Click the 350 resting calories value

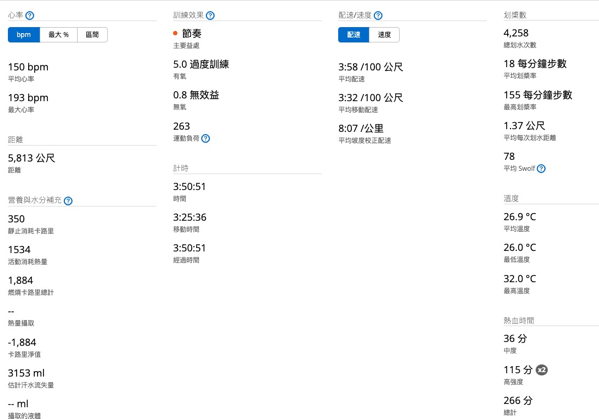16,219
